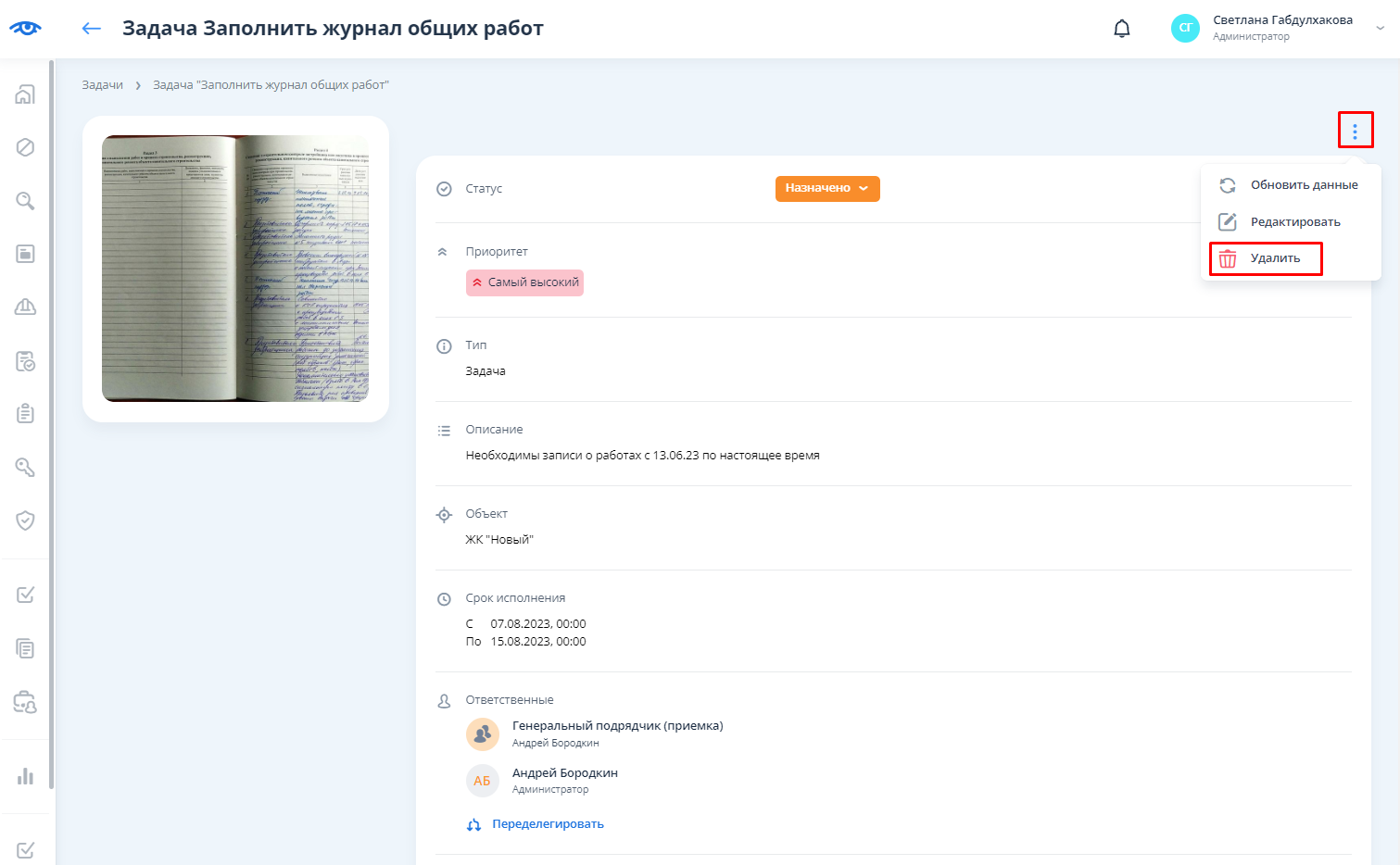The height and width of the screenshot is (865, 1400).
Task: Open the notifications bell
Action: [x=1121, y=29]
